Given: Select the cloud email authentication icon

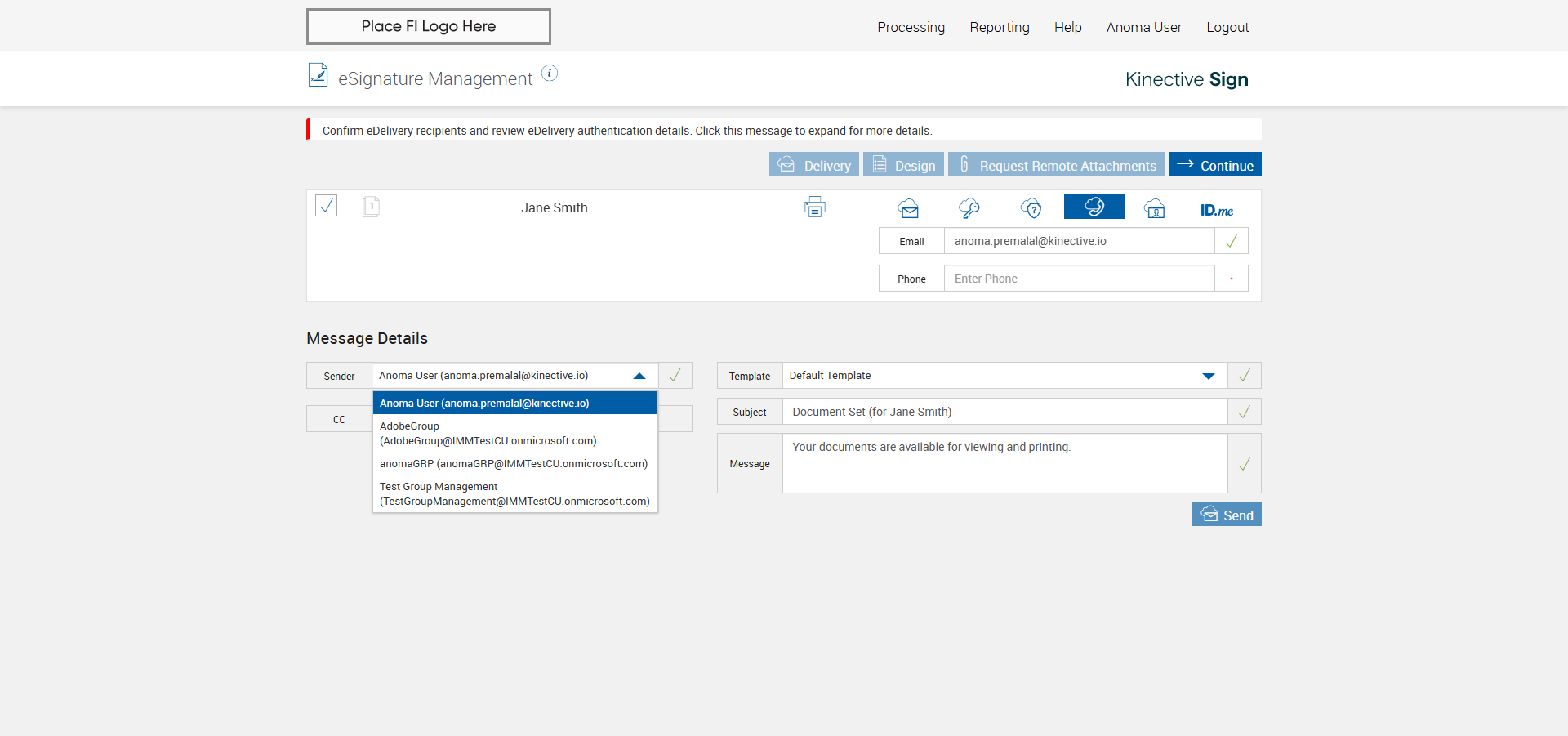Looking at the screenshot, I should click(x=908, y=208).
